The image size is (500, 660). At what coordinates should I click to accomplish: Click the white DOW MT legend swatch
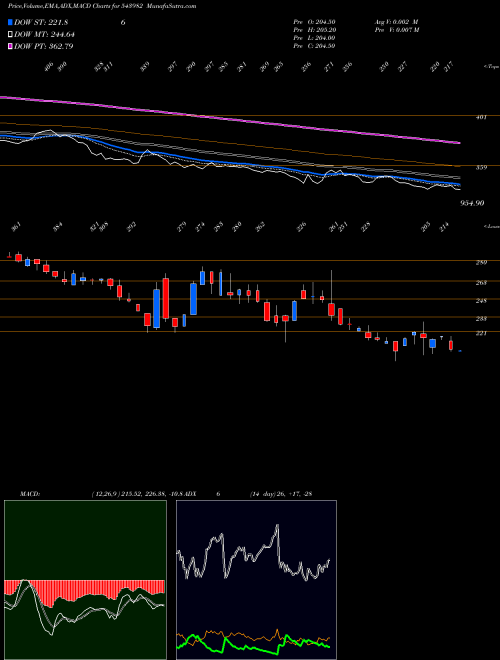(10, 35)
